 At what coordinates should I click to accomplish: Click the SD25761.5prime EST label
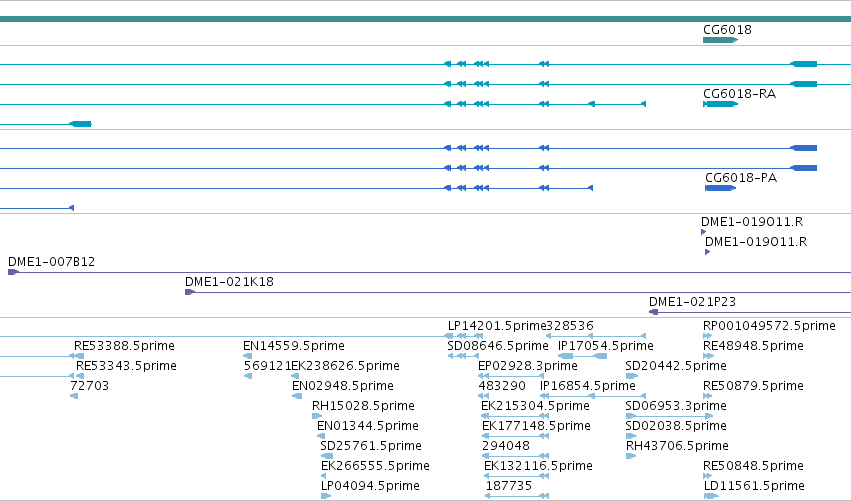pos(371,446)
